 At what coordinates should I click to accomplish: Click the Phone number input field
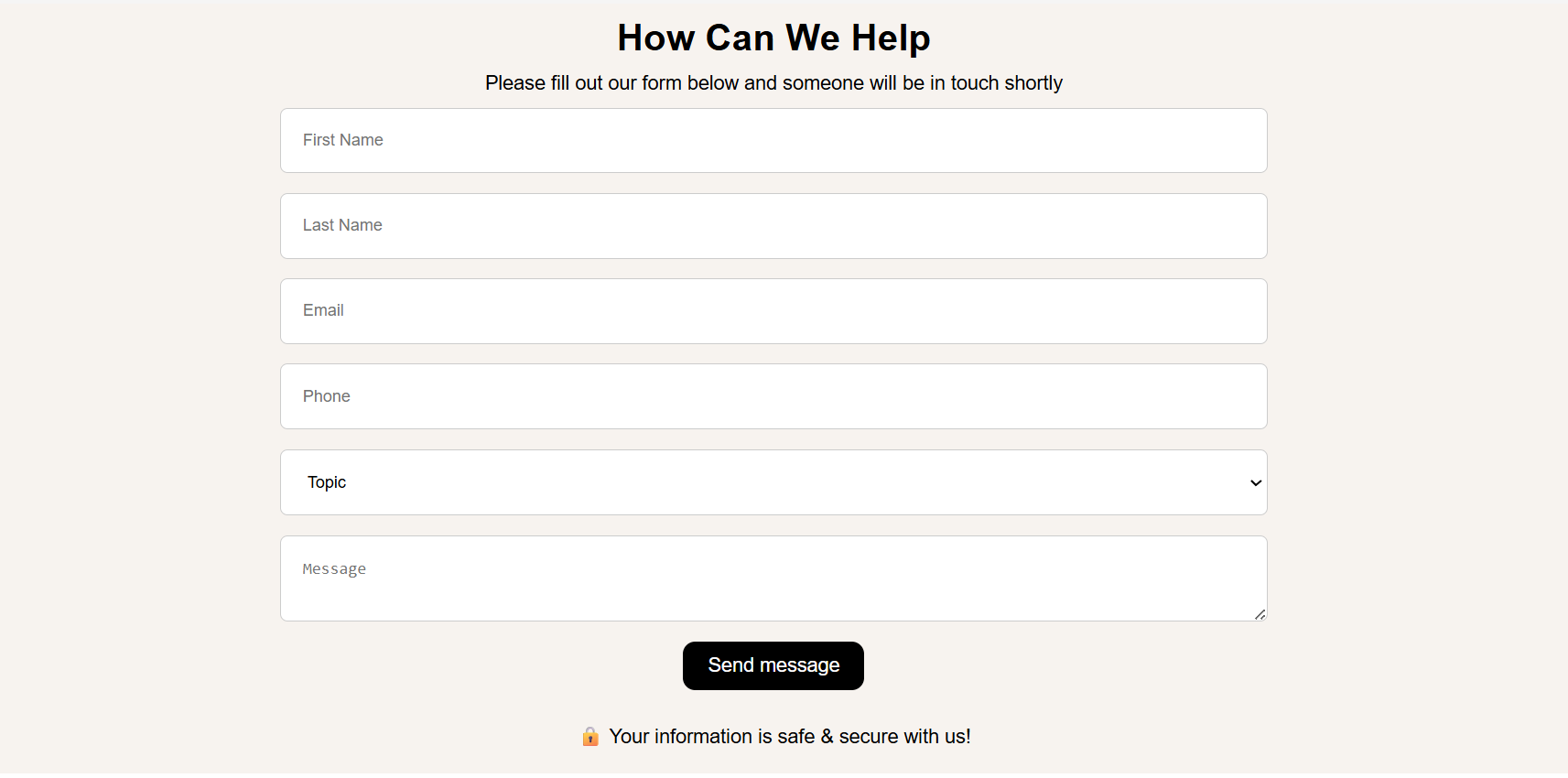773,396
